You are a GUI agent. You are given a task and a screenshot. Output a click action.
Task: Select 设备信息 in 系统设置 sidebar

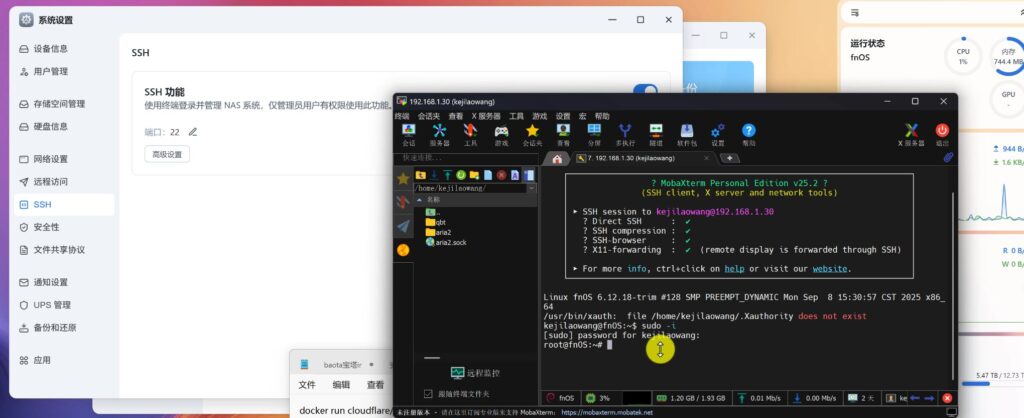point(63,49)
